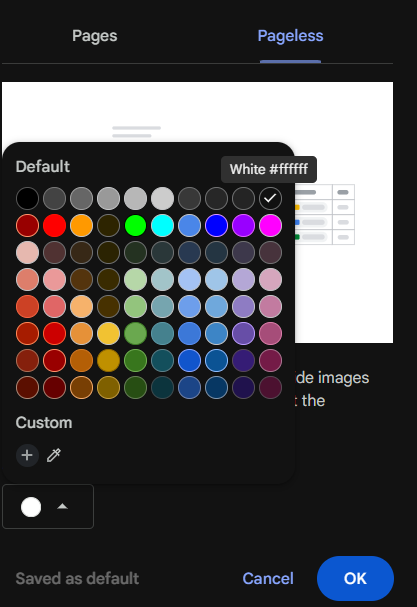Collapse the background color dropdown arrow
This screenshot has height=607, width=417.
click(x=62, y=506)
